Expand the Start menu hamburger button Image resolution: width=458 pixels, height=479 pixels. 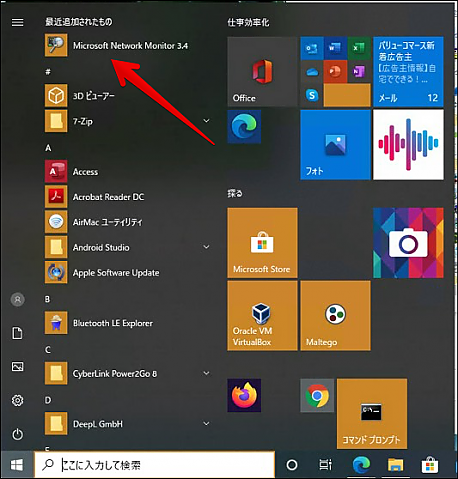point(17,22)
